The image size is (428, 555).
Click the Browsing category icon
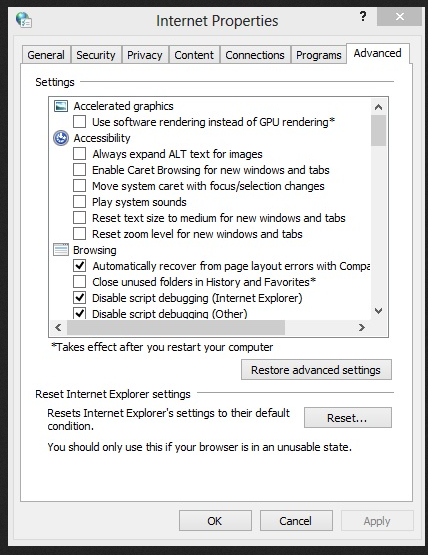coord(61,250)
